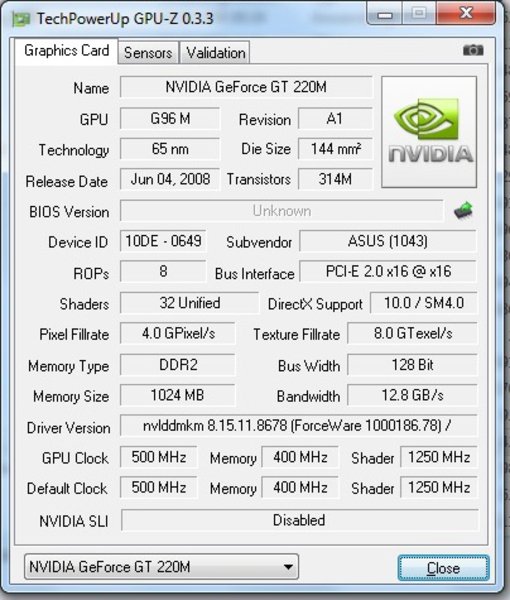
Task: Switch to the Validation tab
Action: pos(215,52)
